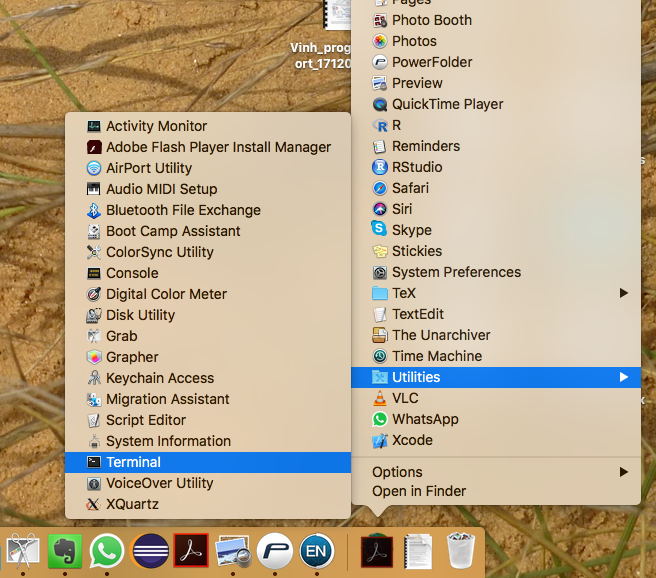Launch Terminal from the Utilities submenu
The width and height of the screenshot is (656, 578).
tap(133, 462)
